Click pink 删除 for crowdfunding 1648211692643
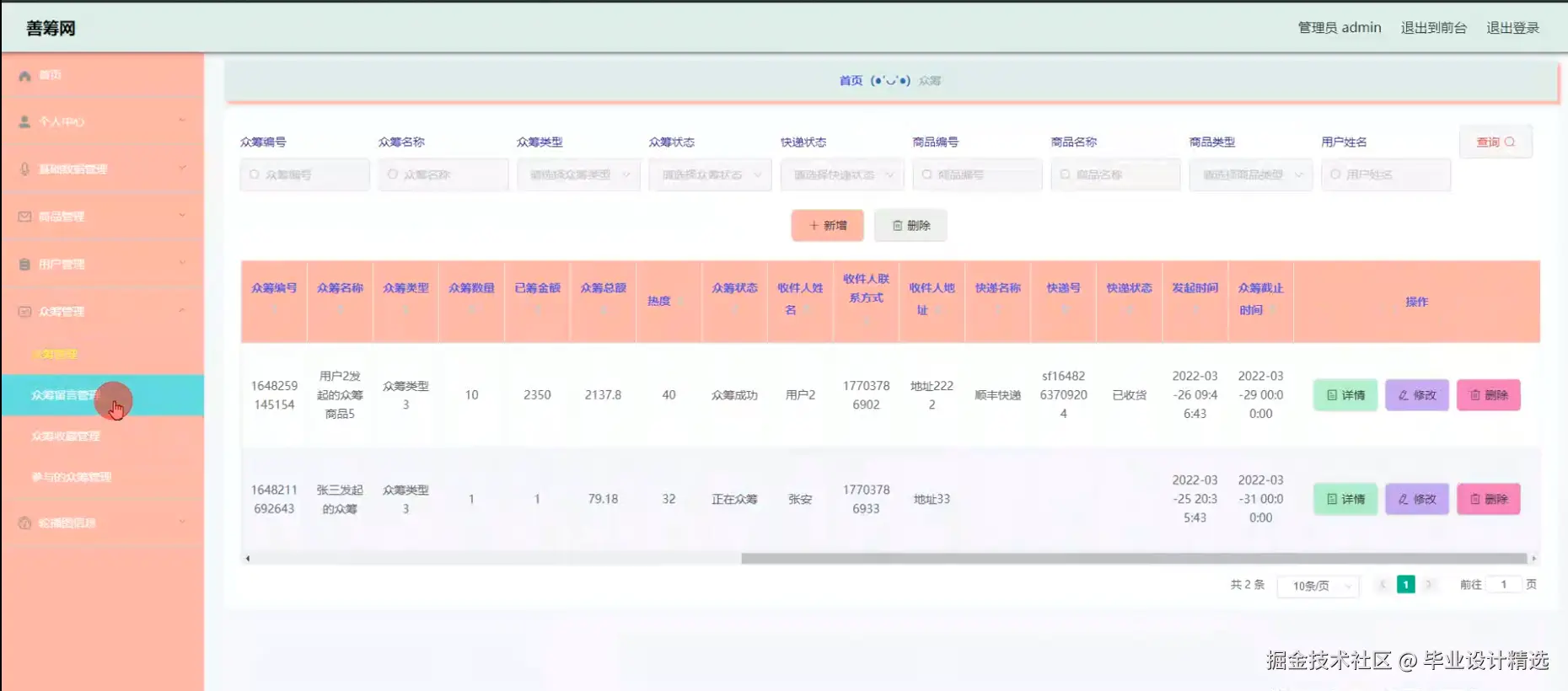Image resolution: width=1568 pixels, height=691 pixels. (1489, 500)
